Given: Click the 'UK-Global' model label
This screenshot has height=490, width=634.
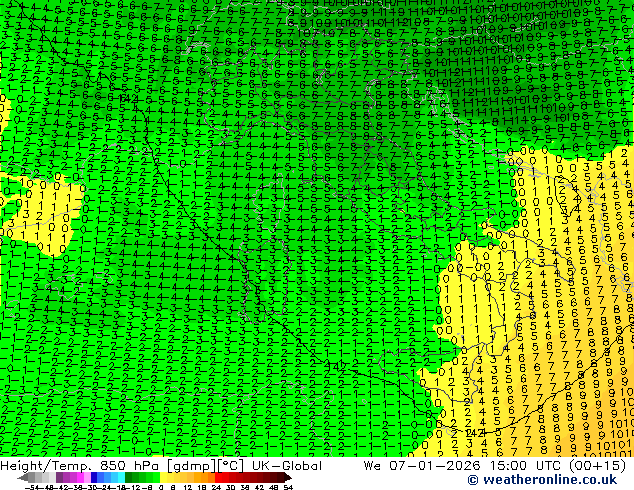Looking at the screenshot, I should tap(287, 466).
